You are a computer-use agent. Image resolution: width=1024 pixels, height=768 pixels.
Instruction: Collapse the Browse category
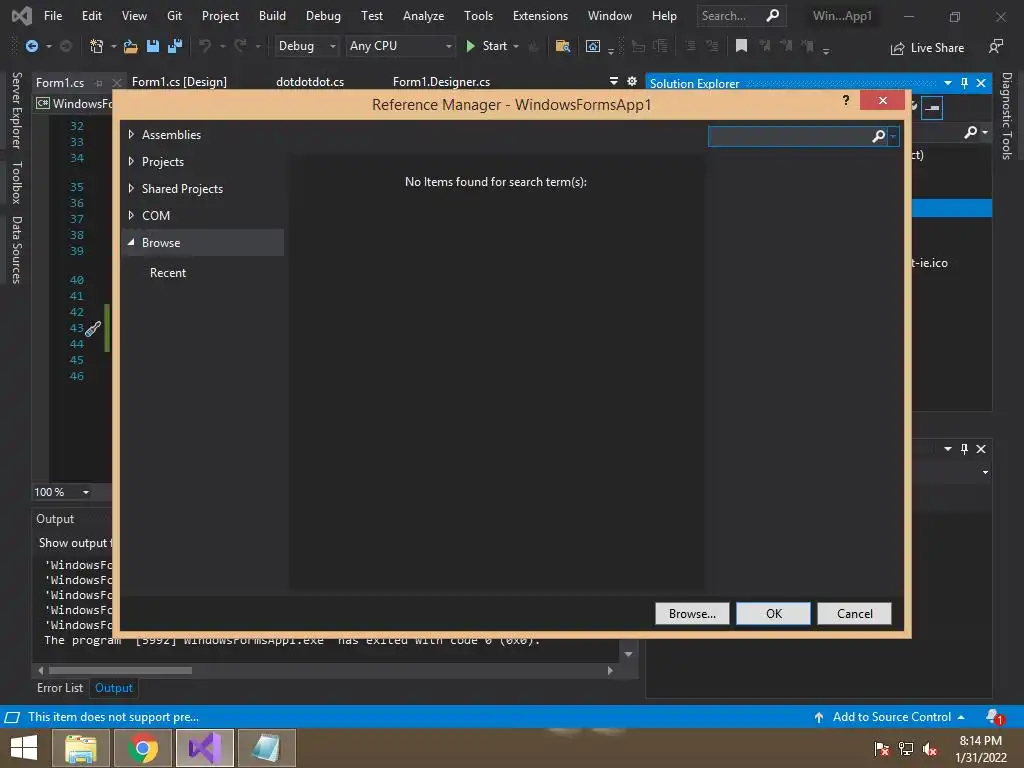coord(131,242)
